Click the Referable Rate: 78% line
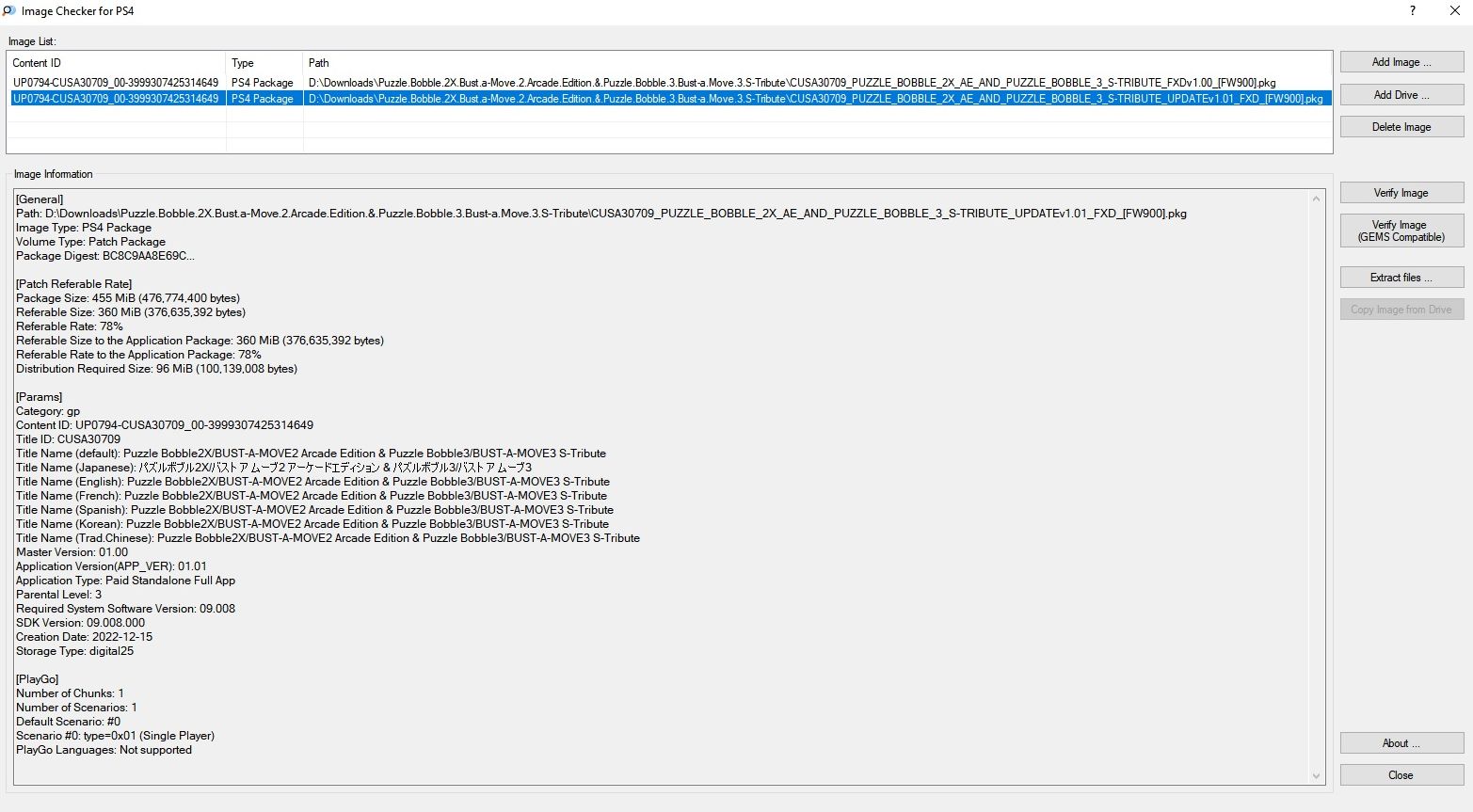The image size is (1473, 812). pyautogui.click(x=70, y=326)
